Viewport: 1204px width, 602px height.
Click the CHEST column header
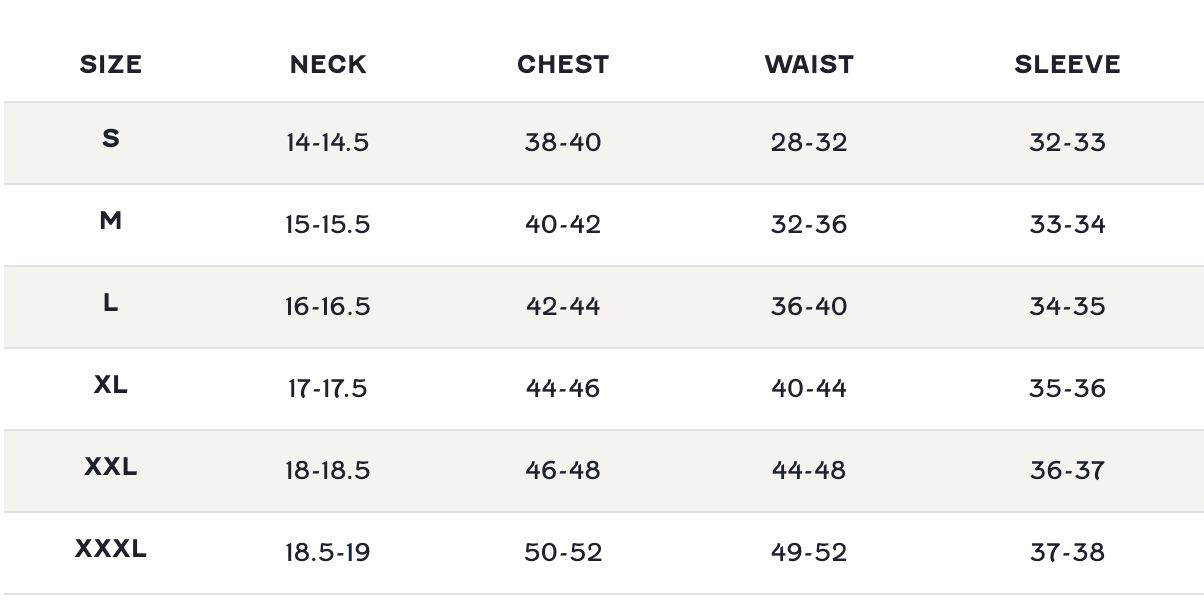563,65
